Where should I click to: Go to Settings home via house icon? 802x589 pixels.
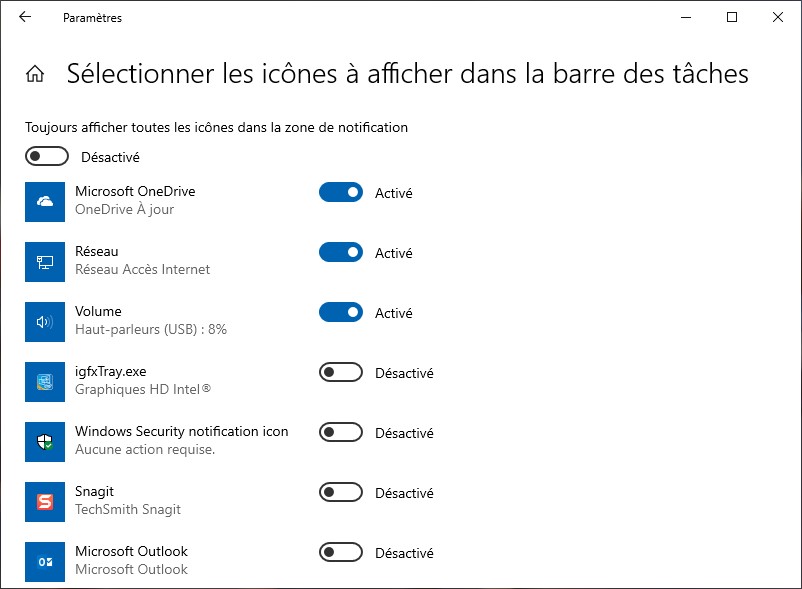35,74
